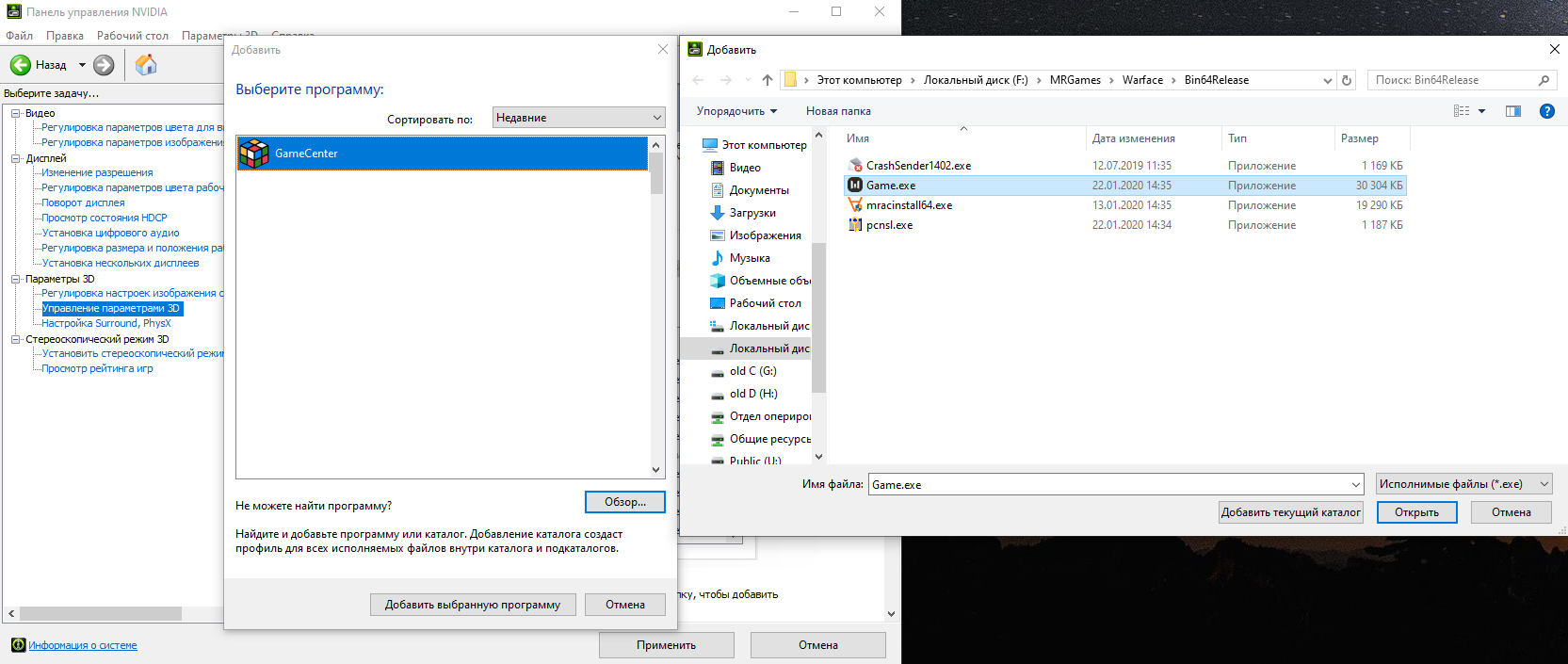
Task: Open the Упорядочить dropdown menu
Action: click(x=736, y=111)
